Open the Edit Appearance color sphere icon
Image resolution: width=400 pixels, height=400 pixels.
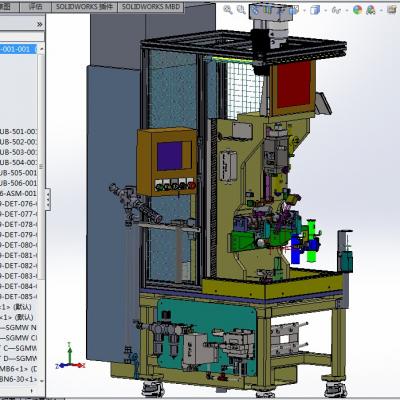coord(357,10)
